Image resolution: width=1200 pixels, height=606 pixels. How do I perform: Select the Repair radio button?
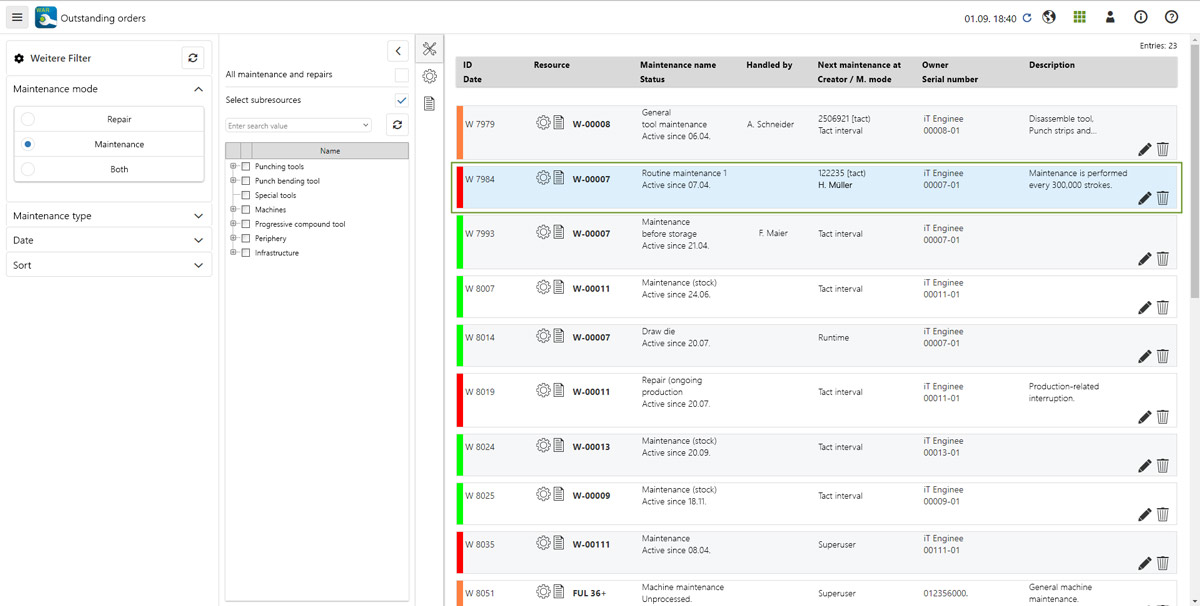pos(28,119)
